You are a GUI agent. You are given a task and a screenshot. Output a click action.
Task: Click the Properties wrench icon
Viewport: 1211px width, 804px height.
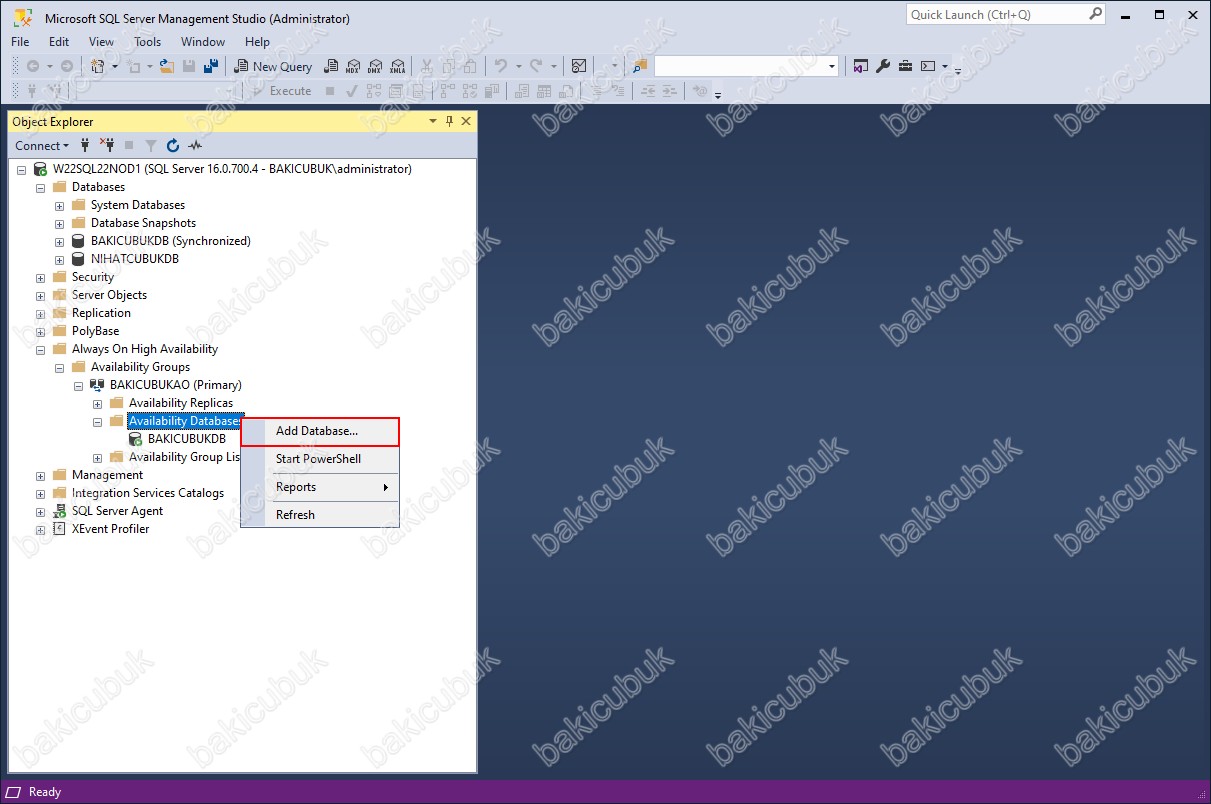coord(883,66)
